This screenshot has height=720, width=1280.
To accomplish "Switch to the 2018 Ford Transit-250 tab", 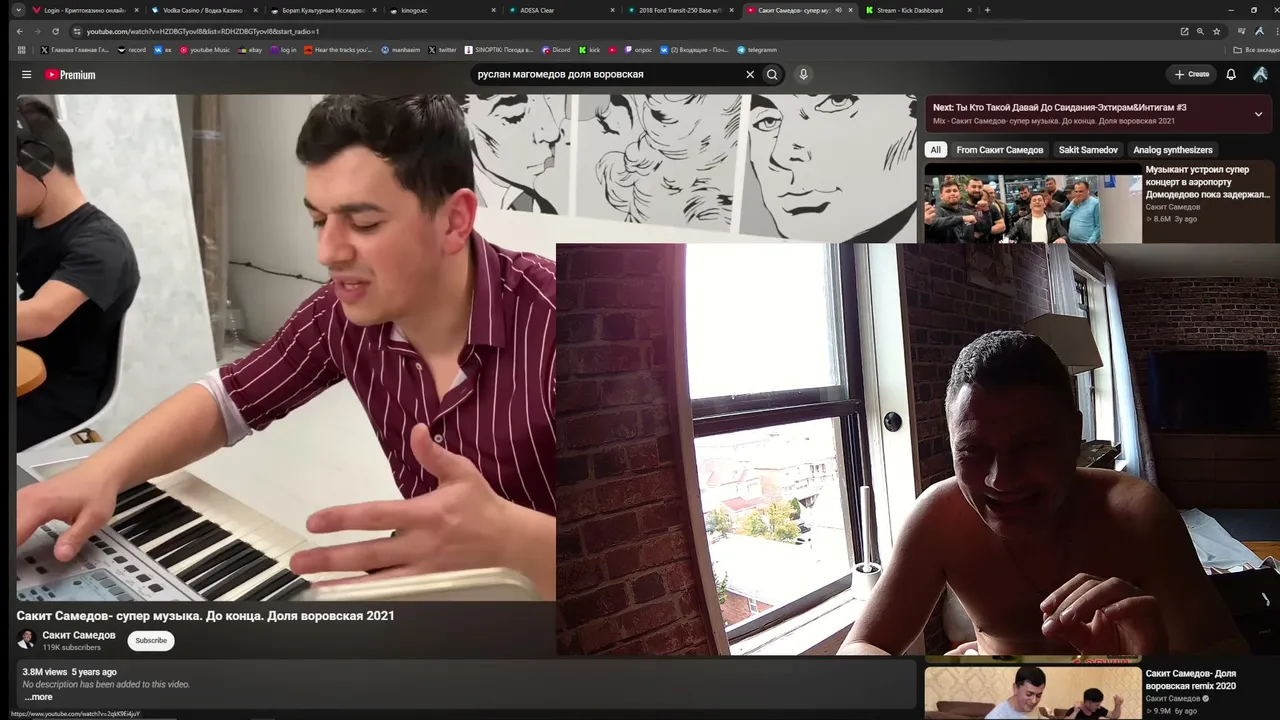I will (680, 10).
